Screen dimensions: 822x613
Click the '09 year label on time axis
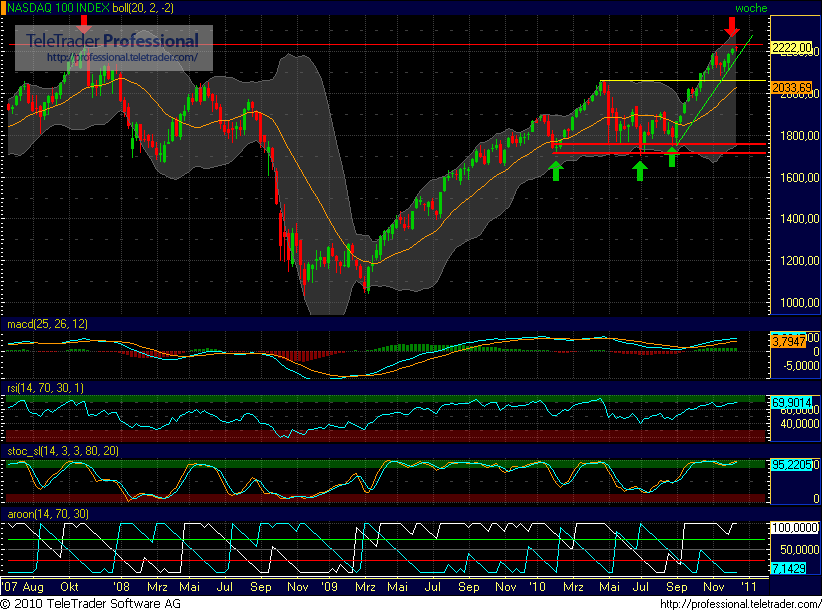[329, 587]
